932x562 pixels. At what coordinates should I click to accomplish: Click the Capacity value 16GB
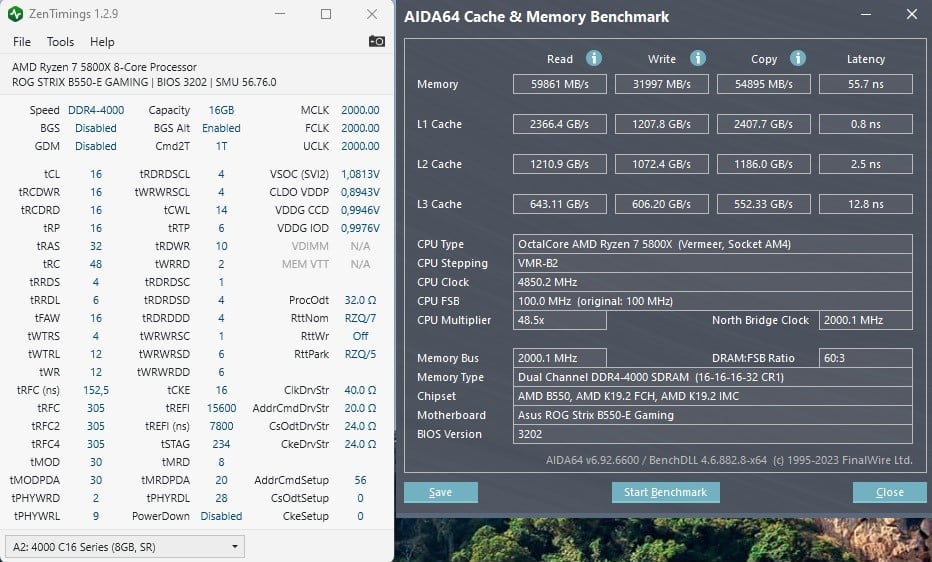(221, 110)
